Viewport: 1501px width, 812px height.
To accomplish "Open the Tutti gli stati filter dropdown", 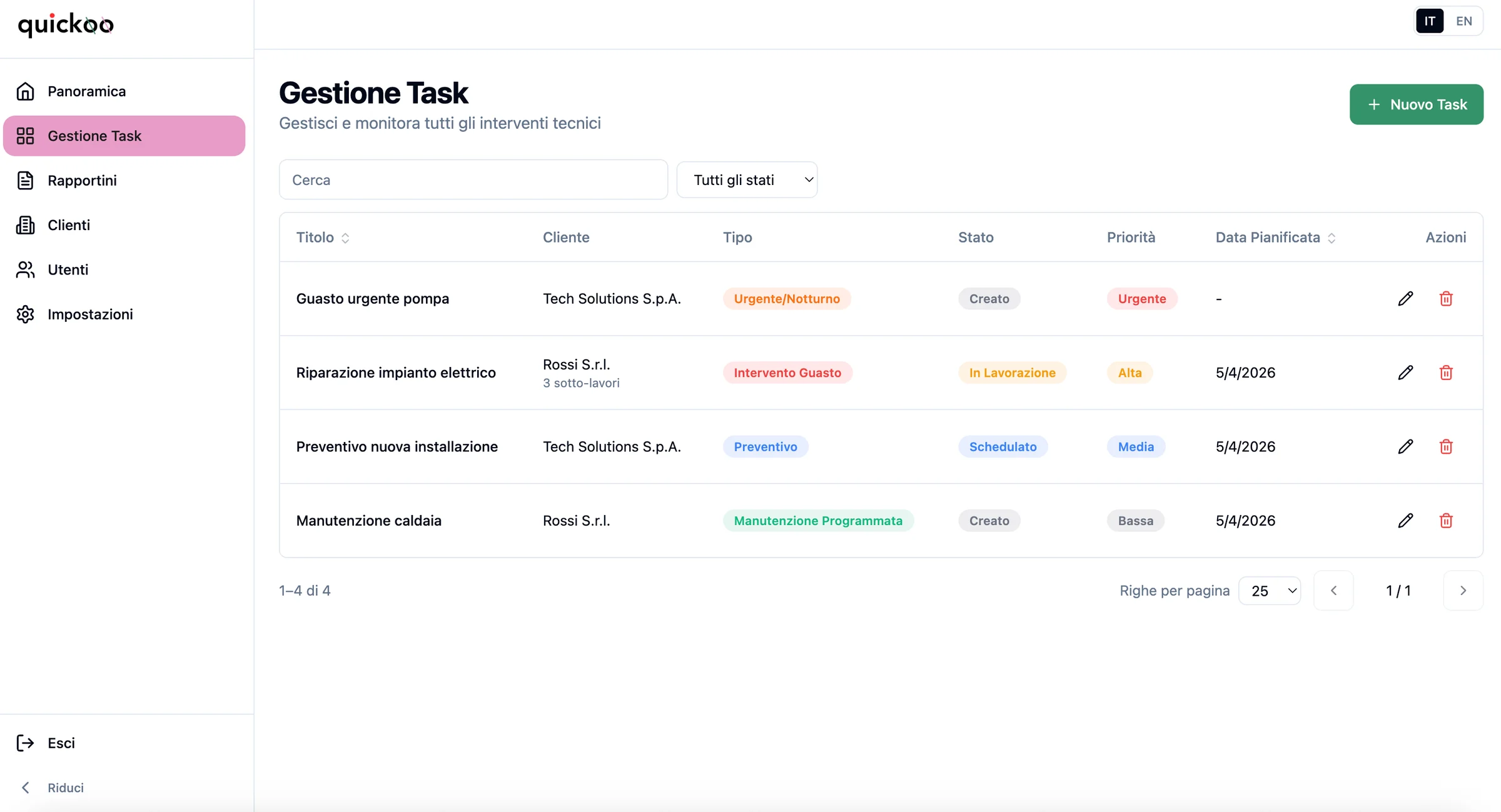I will click(747, 180).
